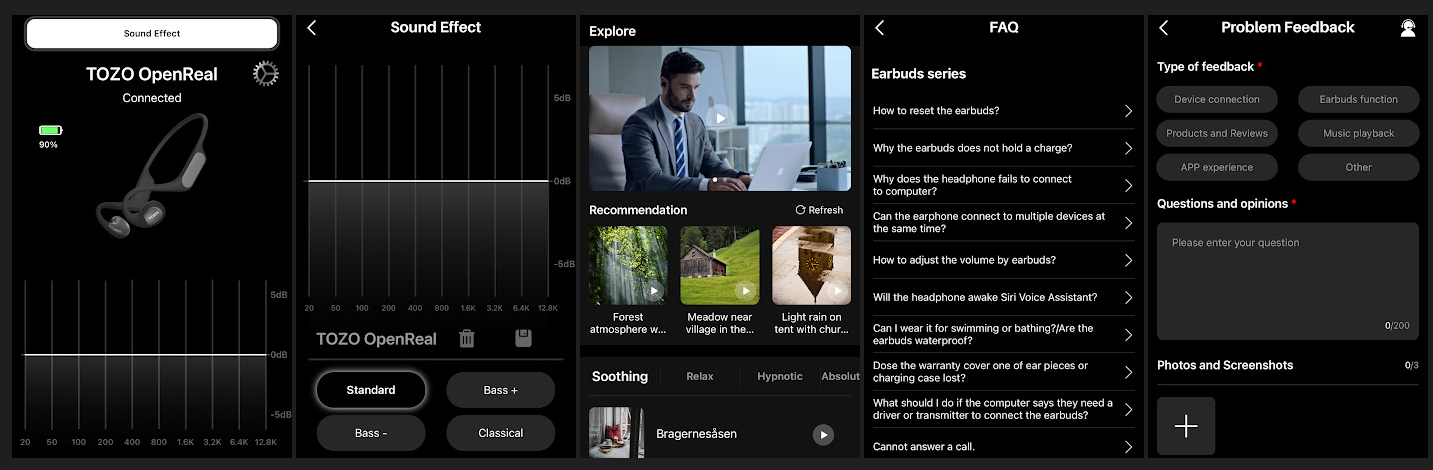Go back from the Problem Feedback screen
1433x470 pixels.
[x=1163, y=28]
